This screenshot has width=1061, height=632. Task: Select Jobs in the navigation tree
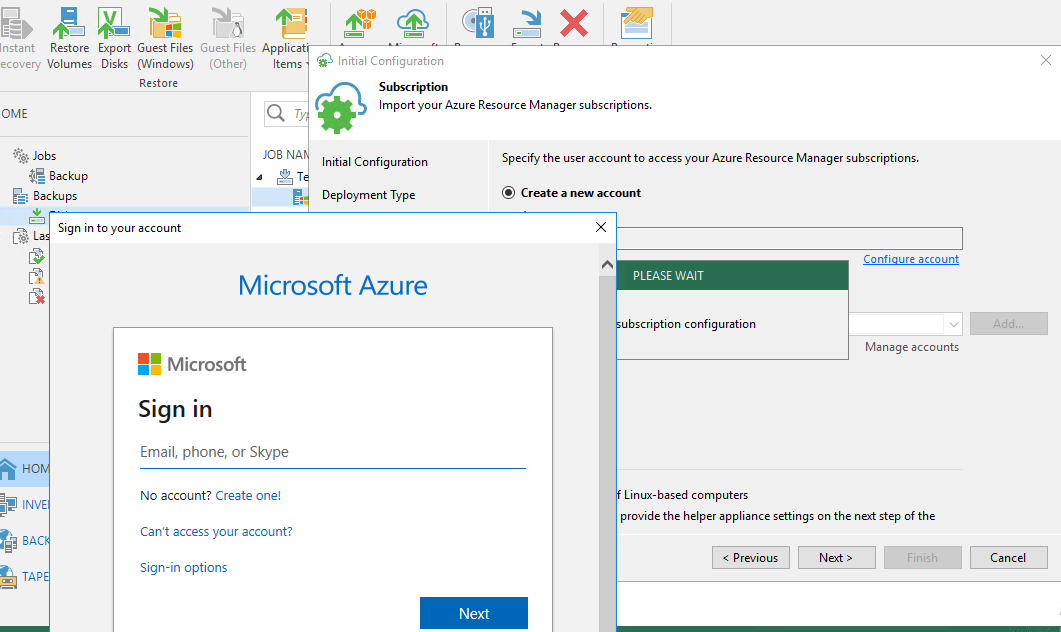[35, 156]
